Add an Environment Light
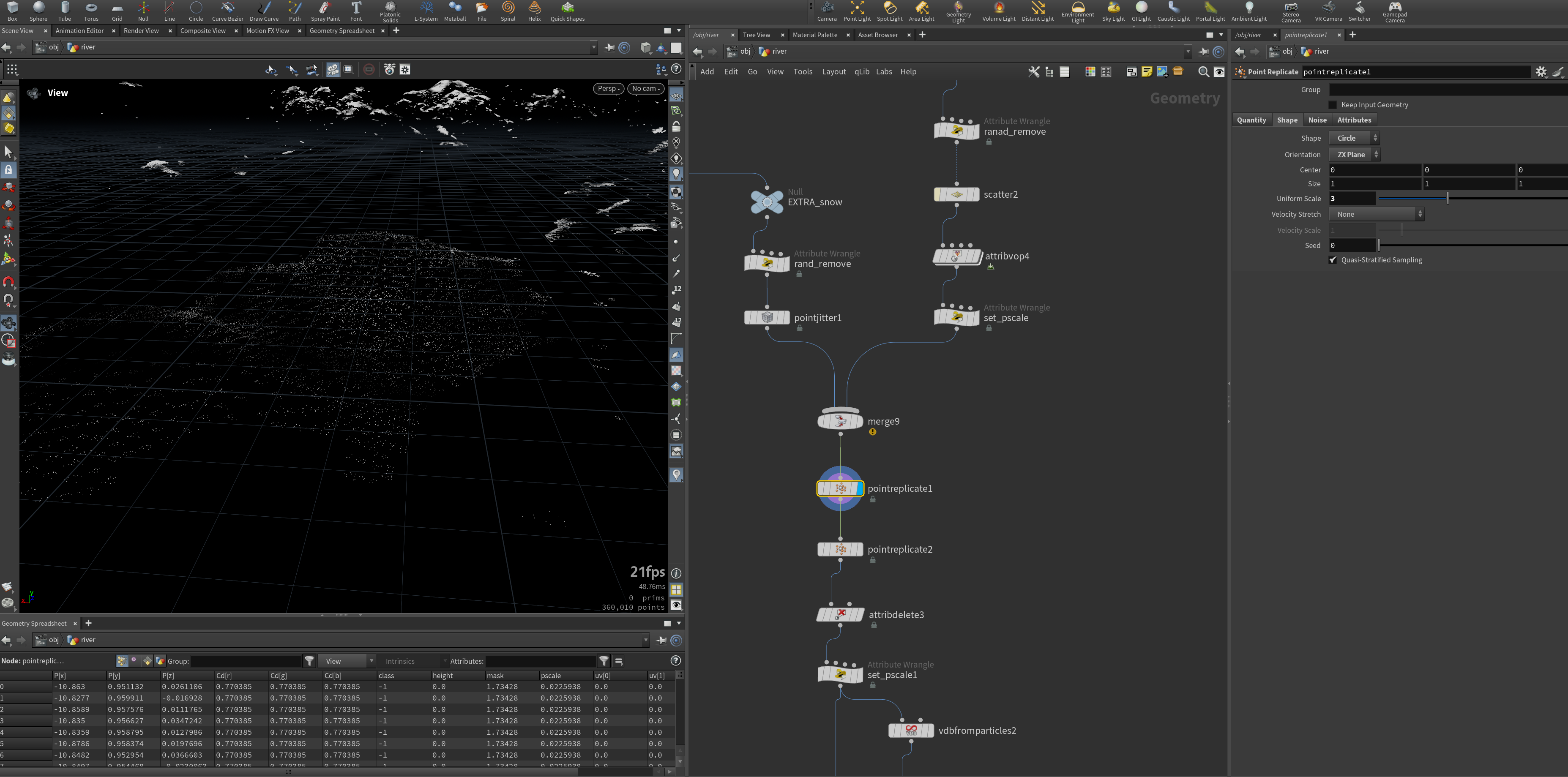This screenshot has height=777, width=1568. coord(1078,12)
